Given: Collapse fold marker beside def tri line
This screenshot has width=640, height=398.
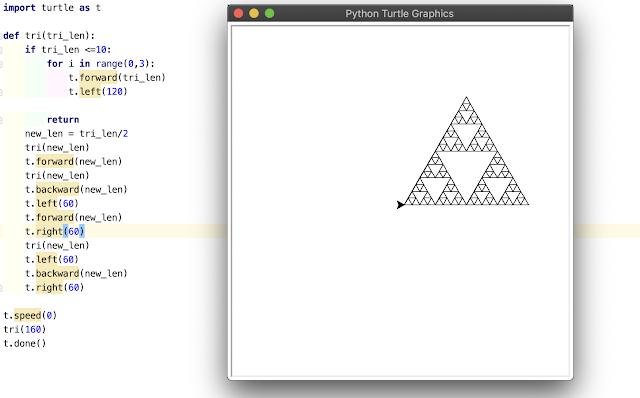Looking at the screenshot, I should pyautogui.click(x=1, y=36).
